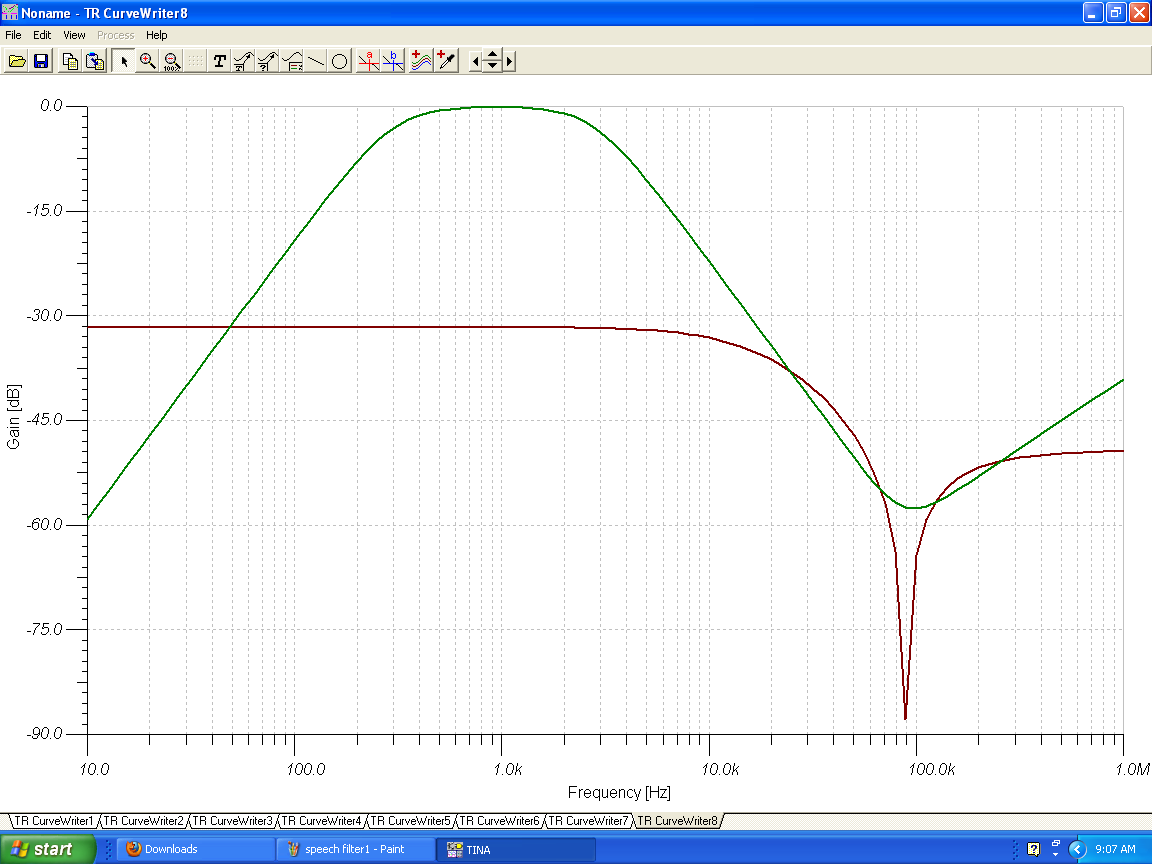
Task: Activate blue cursor b
Action: (x=393, y=61)
